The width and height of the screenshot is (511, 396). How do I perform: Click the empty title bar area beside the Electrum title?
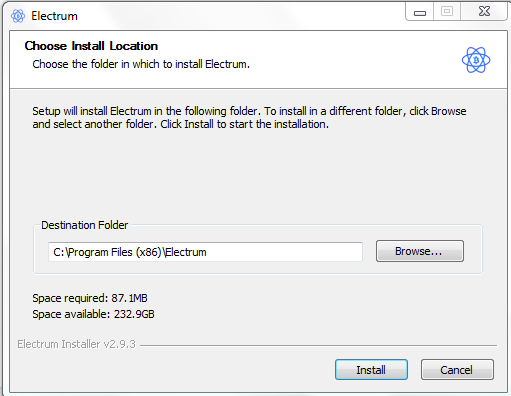240,15
